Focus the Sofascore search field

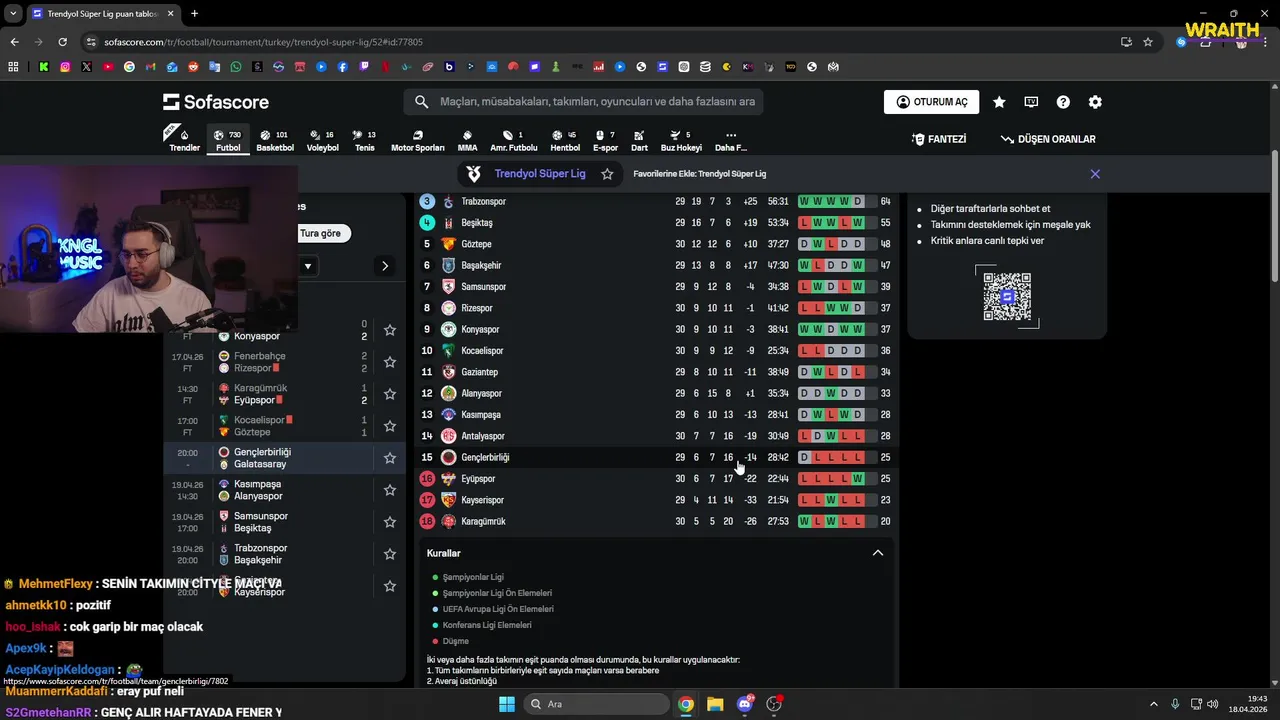pos(584,102)
